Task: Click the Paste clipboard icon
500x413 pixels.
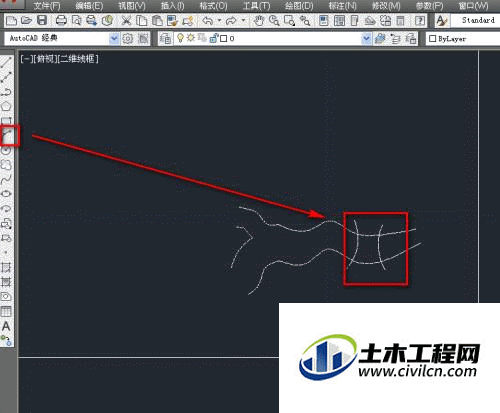Action: [x=157, y=21]
